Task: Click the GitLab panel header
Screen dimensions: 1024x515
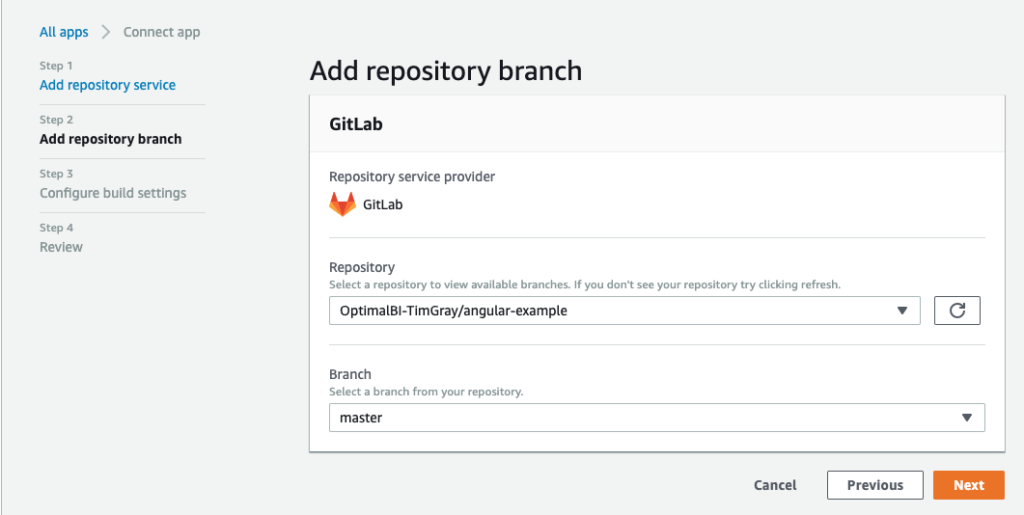Action: click(657, 124)
